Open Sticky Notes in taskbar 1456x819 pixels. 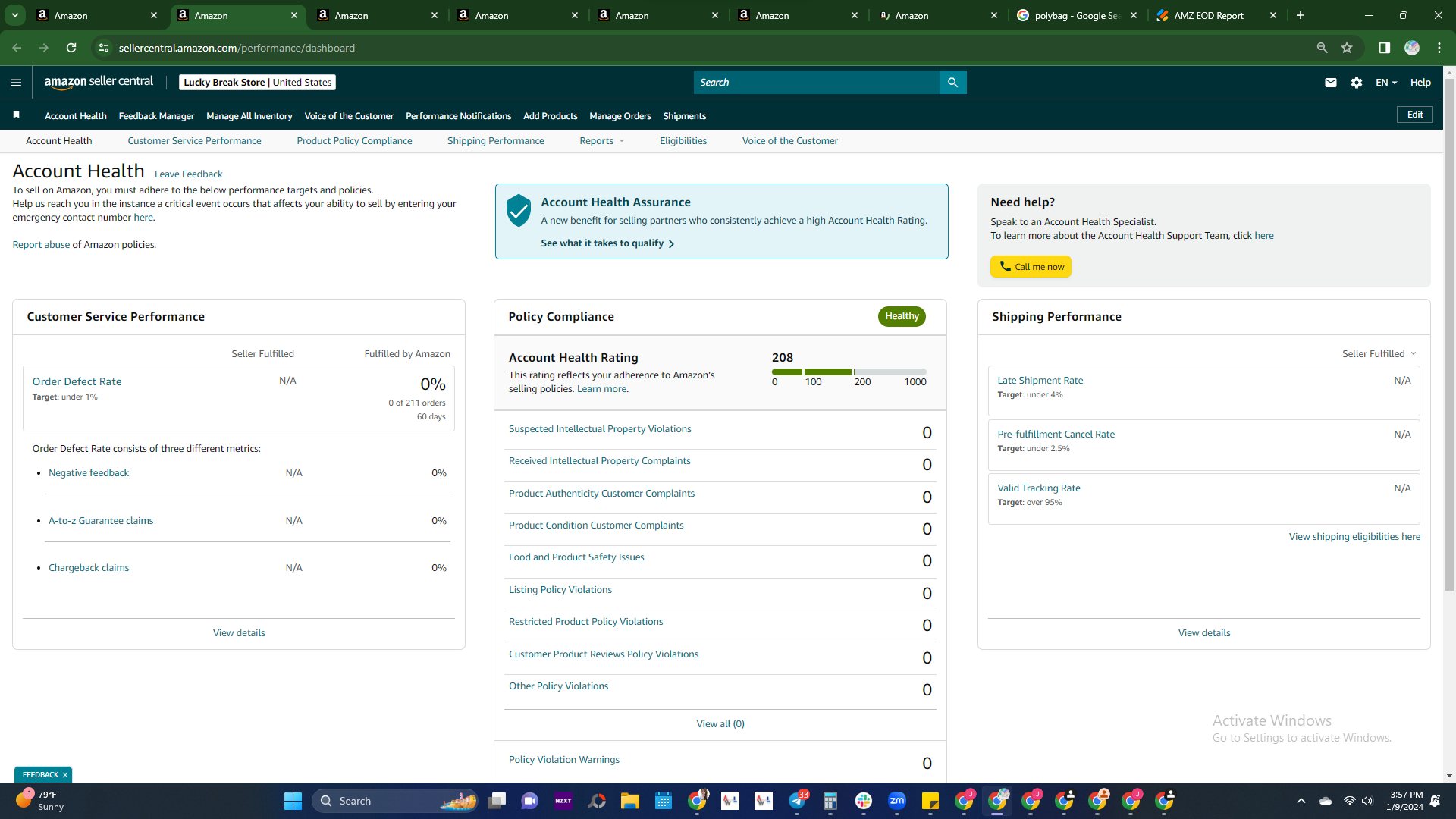pyautogui.click(x=930, y=801)
